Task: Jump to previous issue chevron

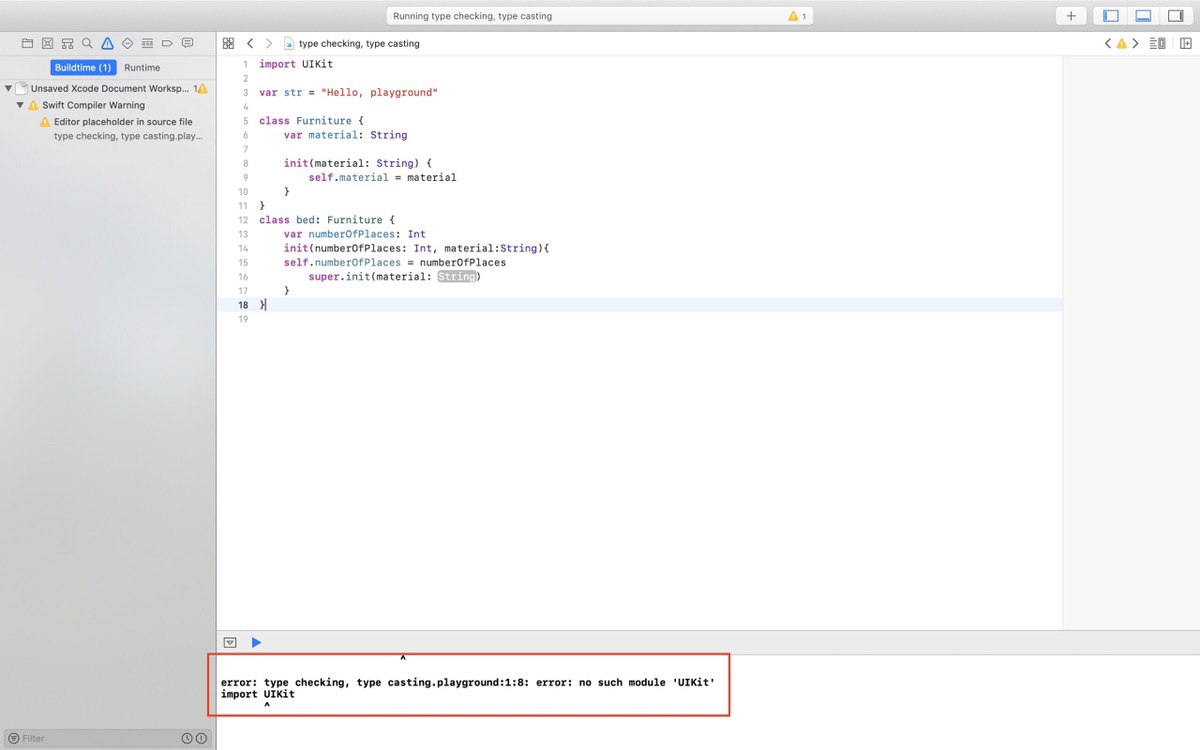Action: coord(1107,43)
